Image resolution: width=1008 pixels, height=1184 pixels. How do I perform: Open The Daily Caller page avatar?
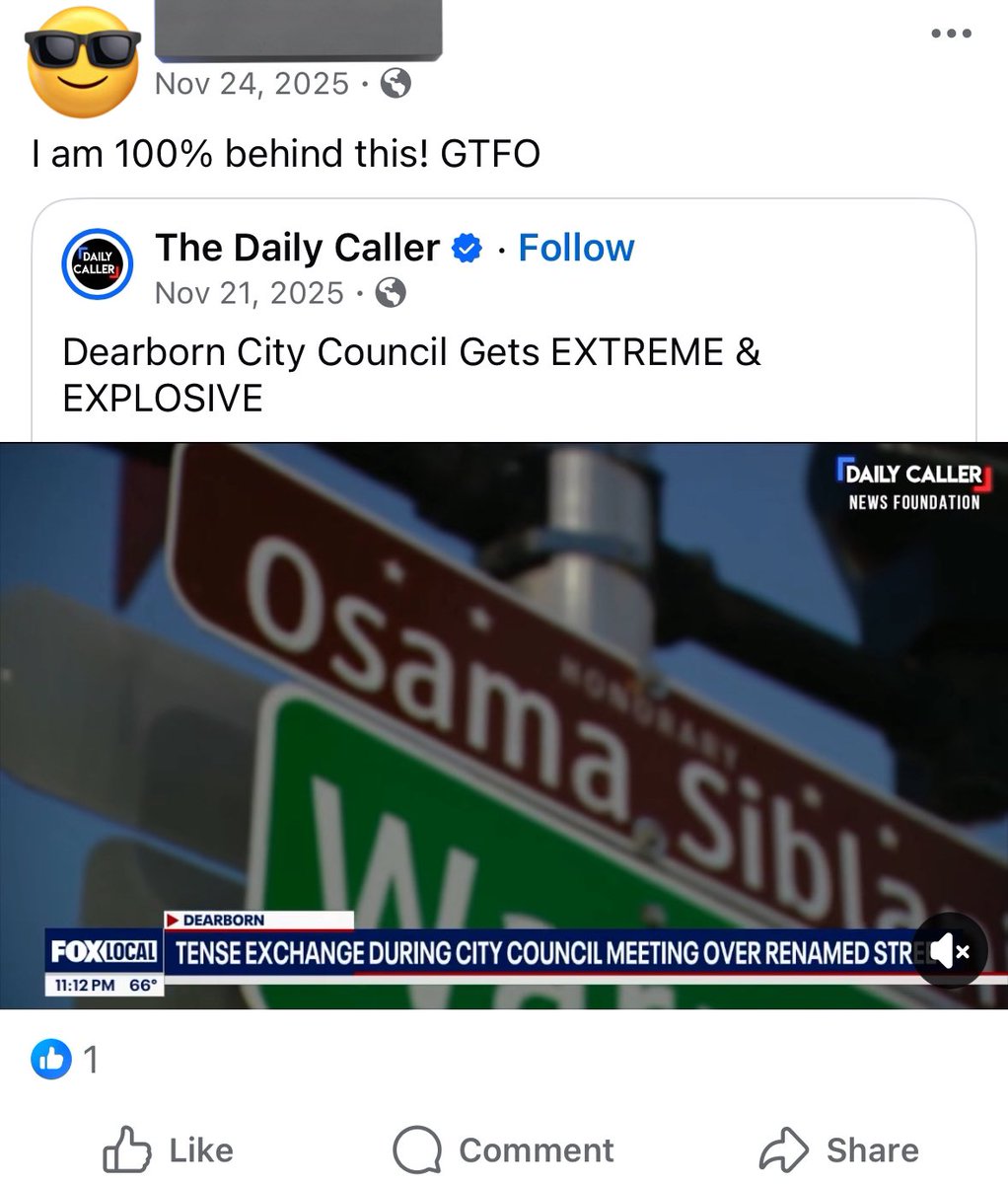pos(97,263)
